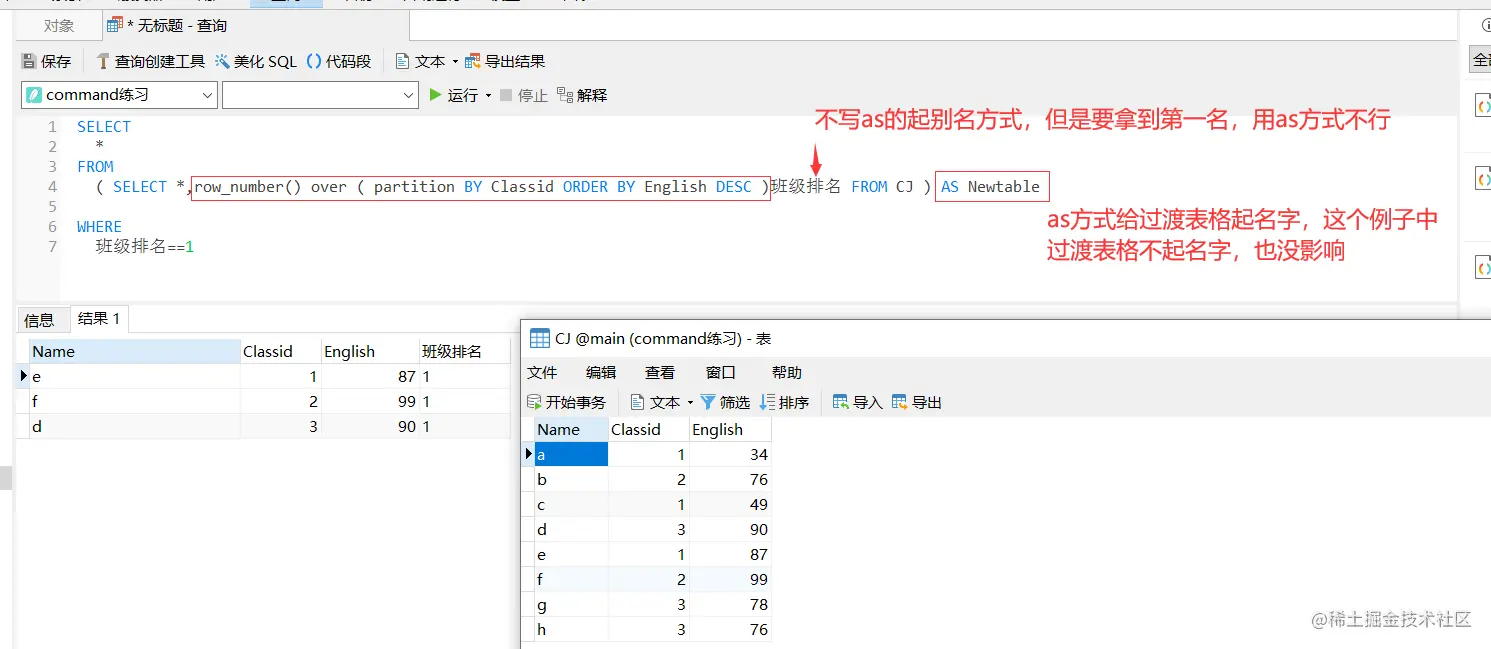
Task: Click the 班级排名 column header in results
Action: 464,351
